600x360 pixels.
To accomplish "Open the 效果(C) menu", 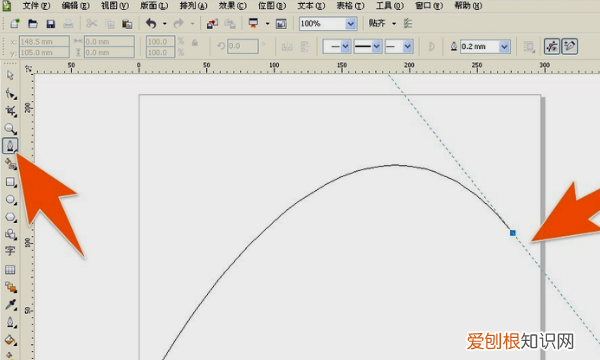I will pos(233,6).
